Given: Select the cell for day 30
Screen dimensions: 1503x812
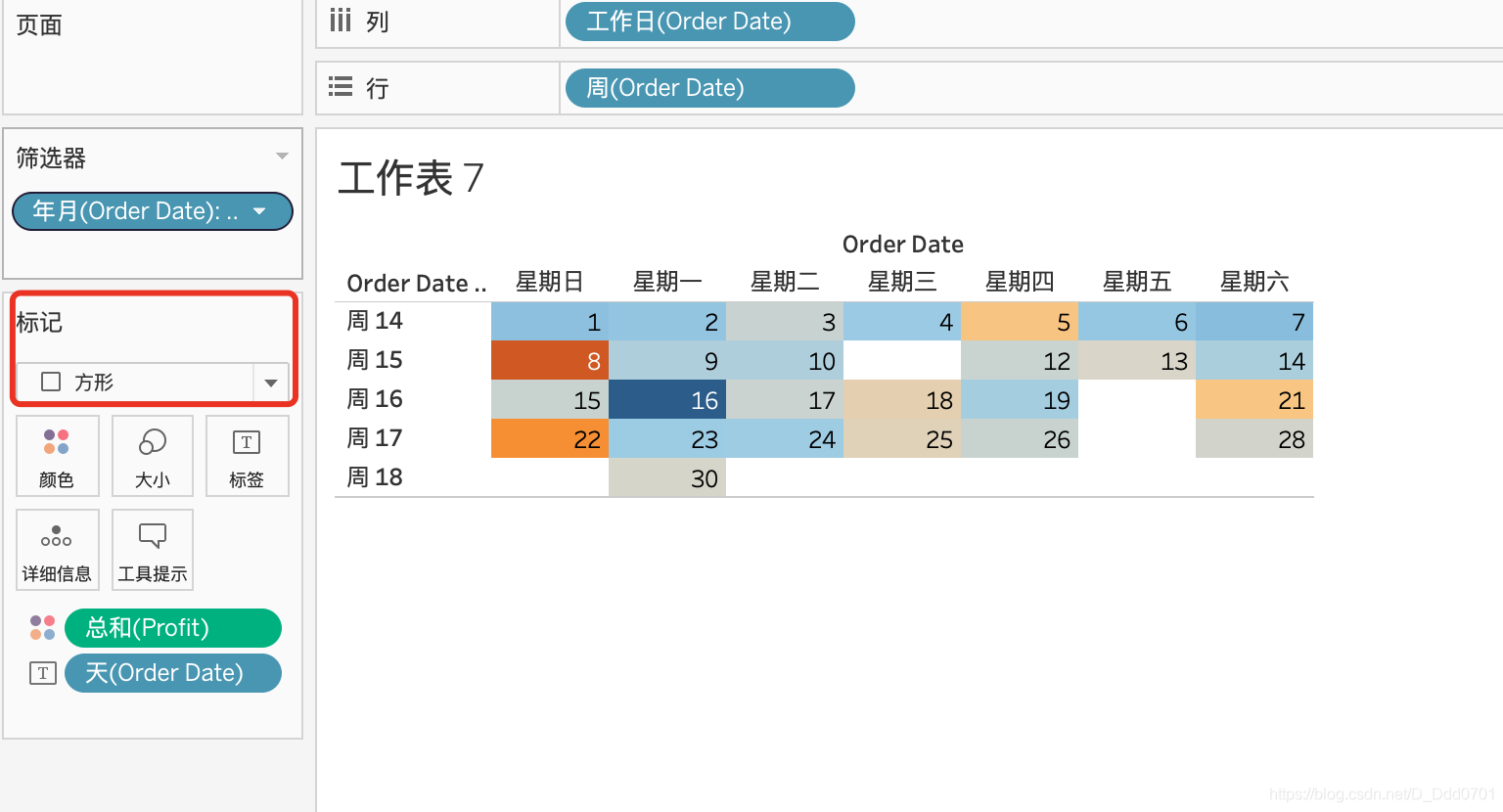Looking at the screenshot, I should coord(667,477).
